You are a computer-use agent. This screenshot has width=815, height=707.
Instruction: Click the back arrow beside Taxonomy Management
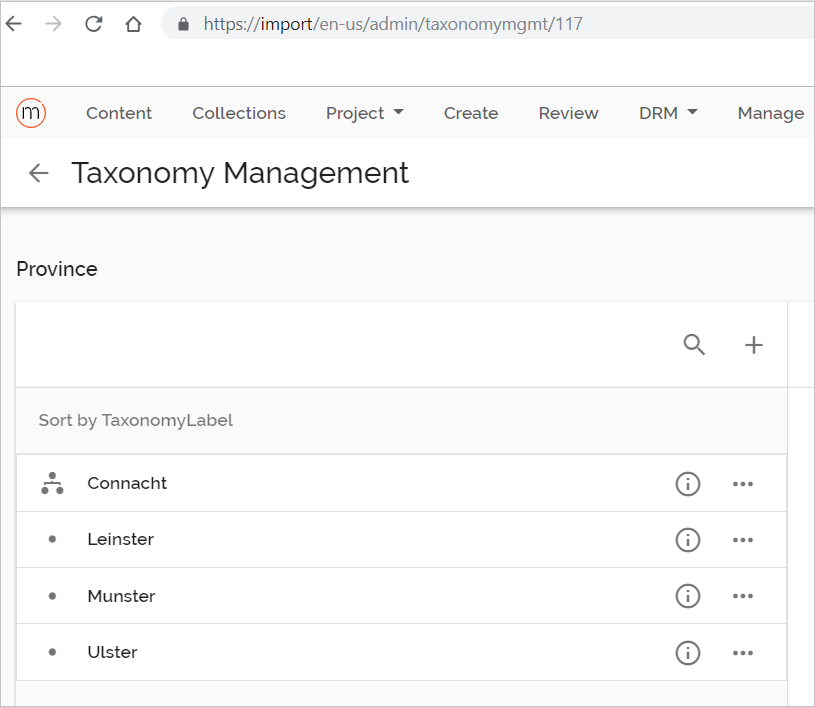coord(37,173)
